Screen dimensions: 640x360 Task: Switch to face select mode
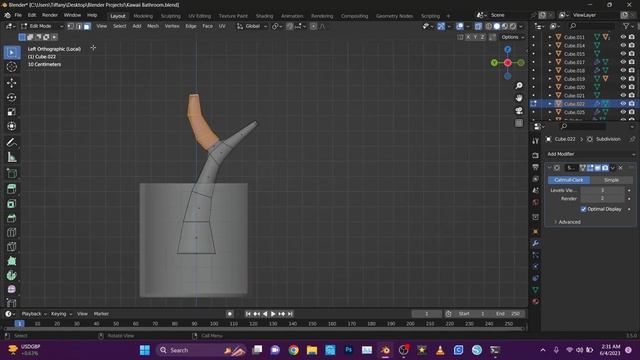[87, 26]
